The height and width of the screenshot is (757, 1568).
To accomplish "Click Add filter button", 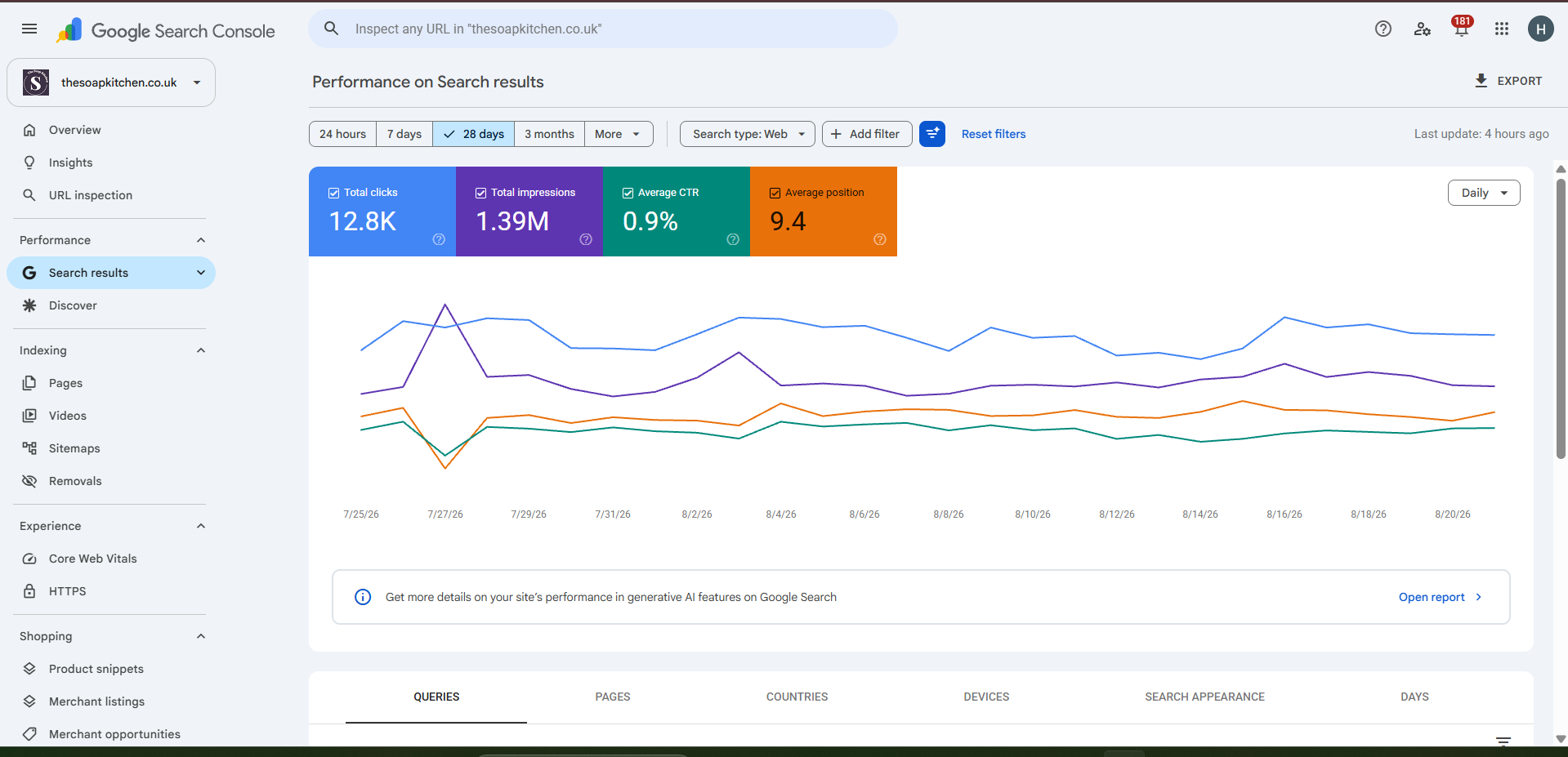I will click(x=867, y=134).
